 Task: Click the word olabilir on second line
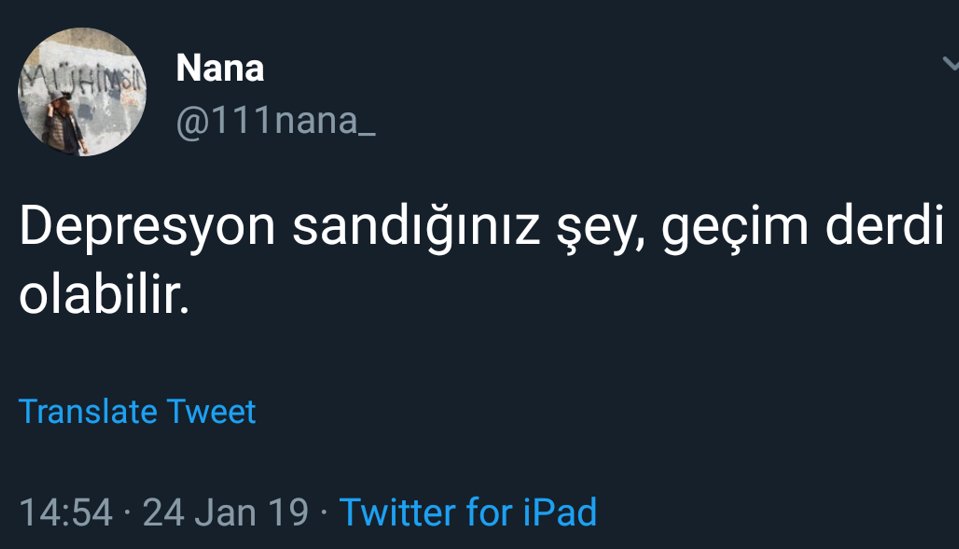coord(100,296)
